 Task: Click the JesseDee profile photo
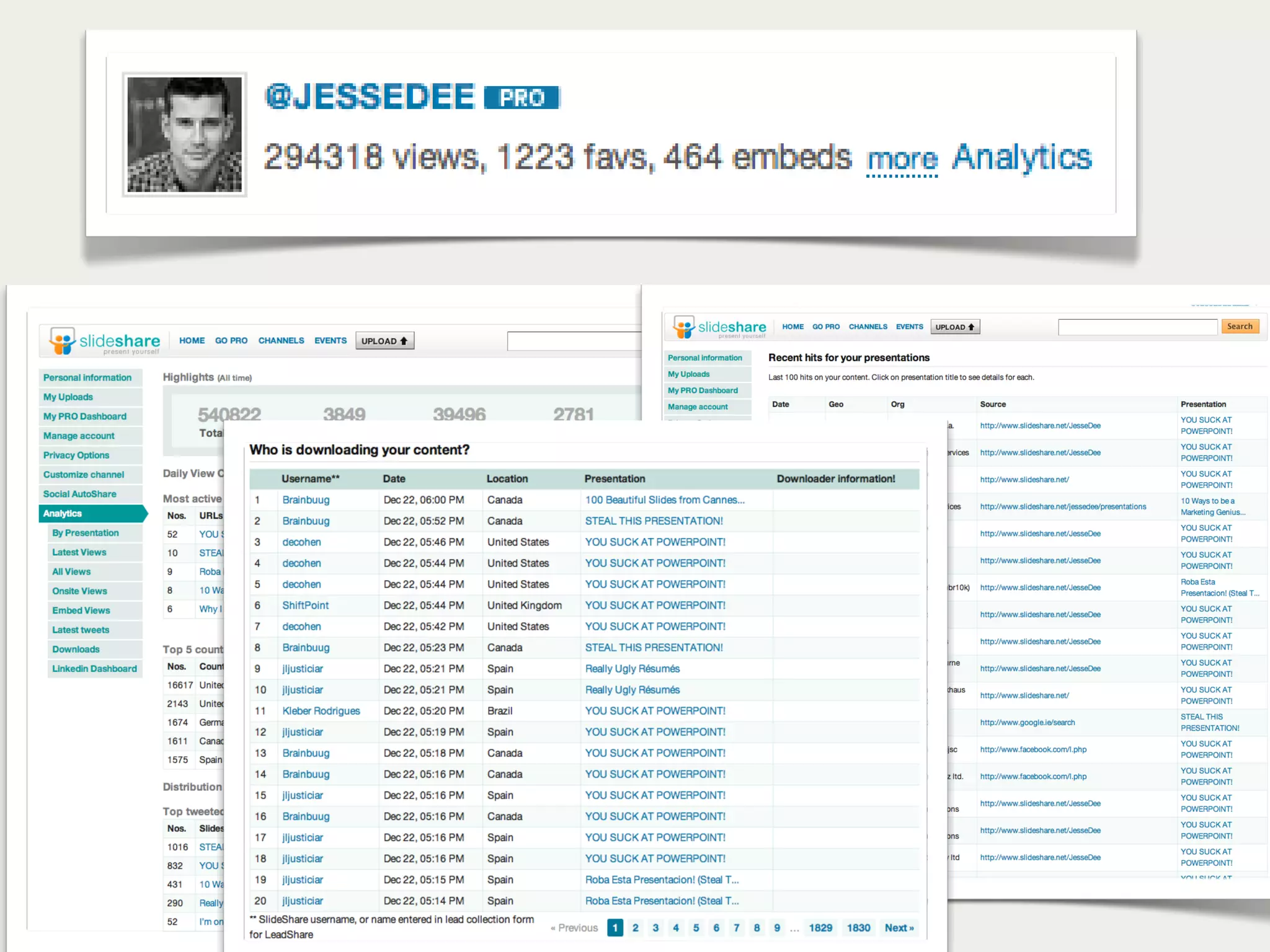tap(184, 134)
